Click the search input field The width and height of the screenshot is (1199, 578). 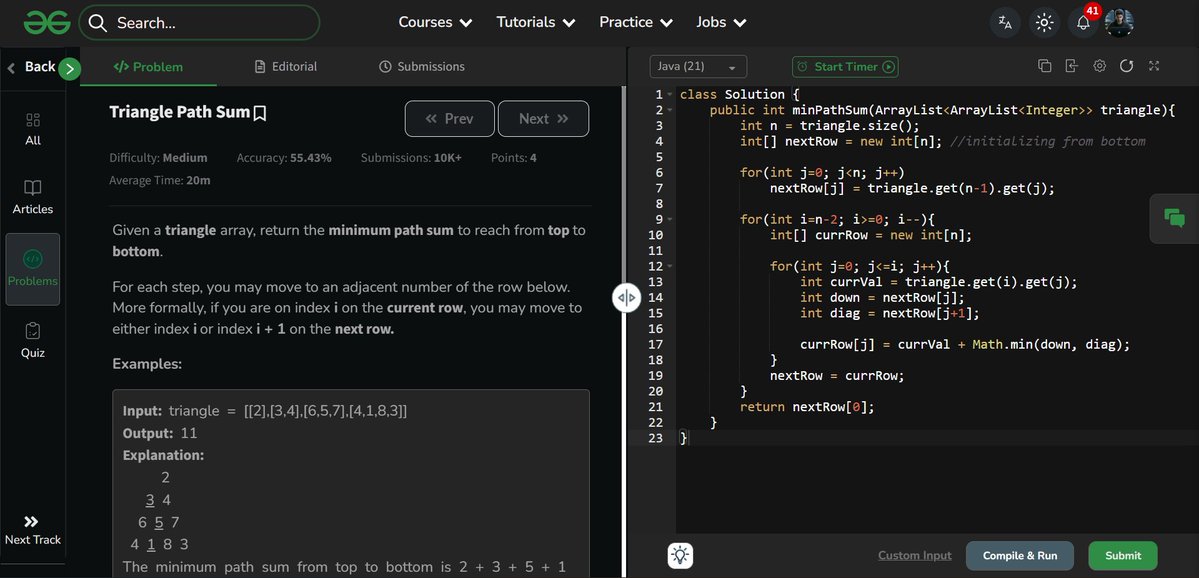point(200,21)
